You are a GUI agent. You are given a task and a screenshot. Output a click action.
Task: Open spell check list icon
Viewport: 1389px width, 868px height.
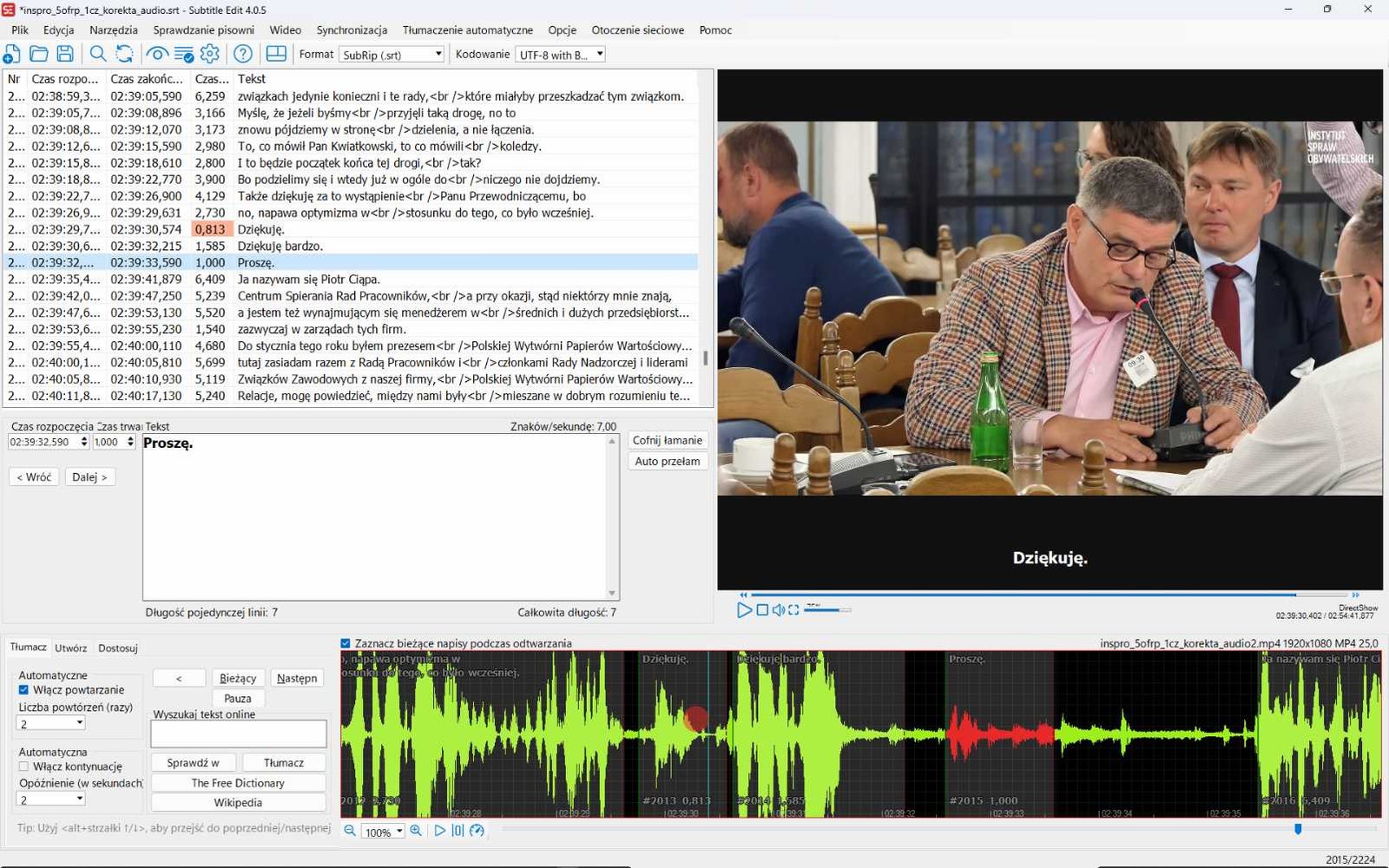click(x=184, y=55)
